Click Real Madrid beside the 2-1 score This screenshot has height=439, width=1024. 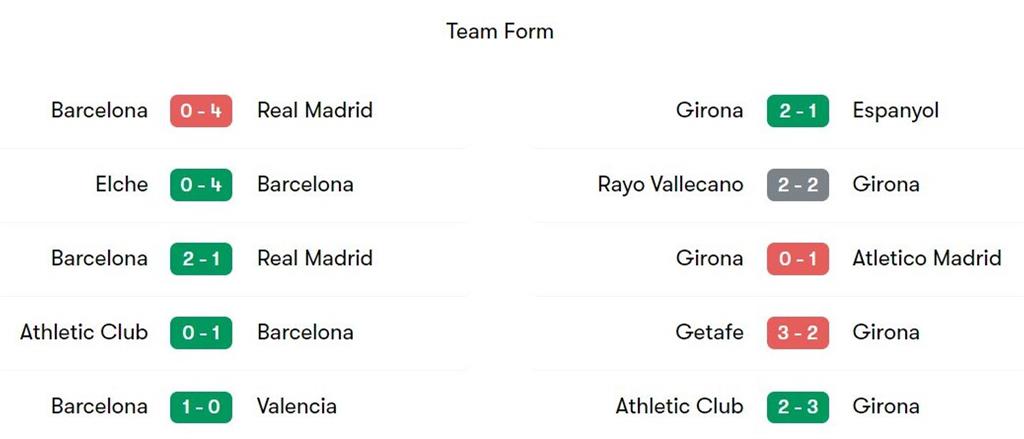(315, 259)
